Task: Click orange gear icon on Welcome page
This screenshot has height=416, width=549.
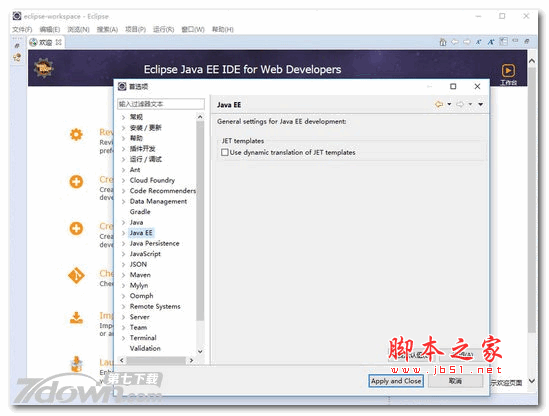Action: tap(76, 134)
